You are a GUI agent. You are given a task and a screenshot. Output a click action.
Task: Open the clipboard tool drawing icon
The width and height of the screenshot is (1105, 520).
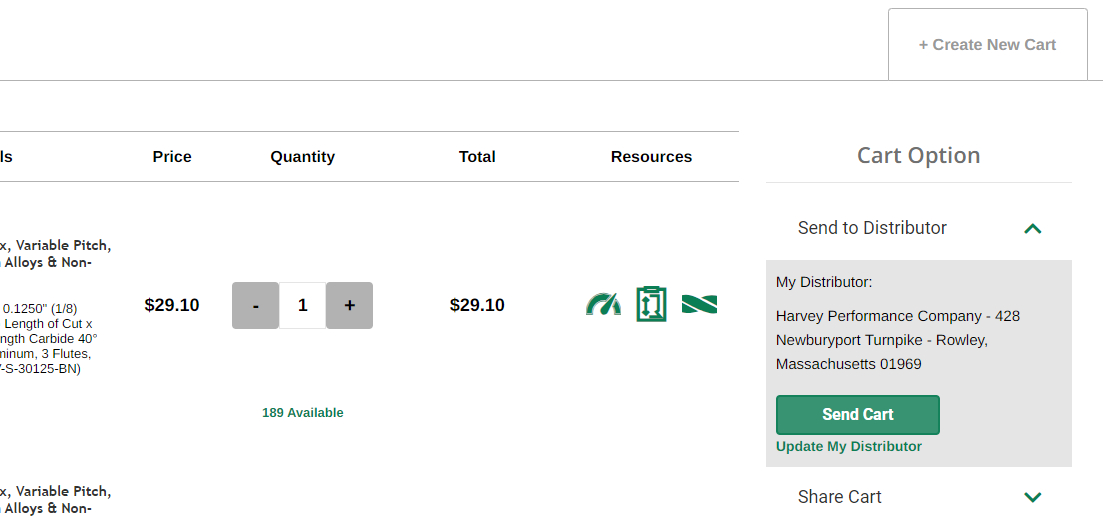[651, 304]
